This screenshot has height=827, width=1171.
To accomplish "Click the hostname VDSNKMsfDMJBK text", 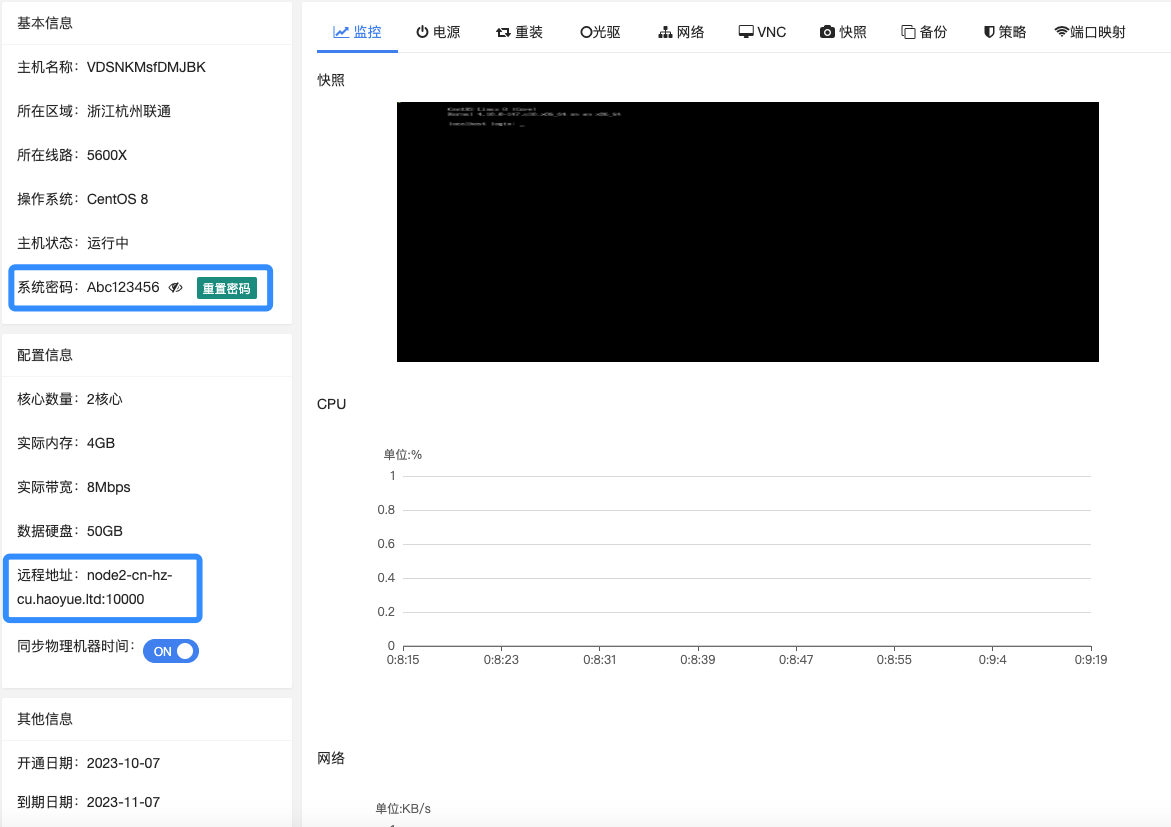I will click(146, 67).
